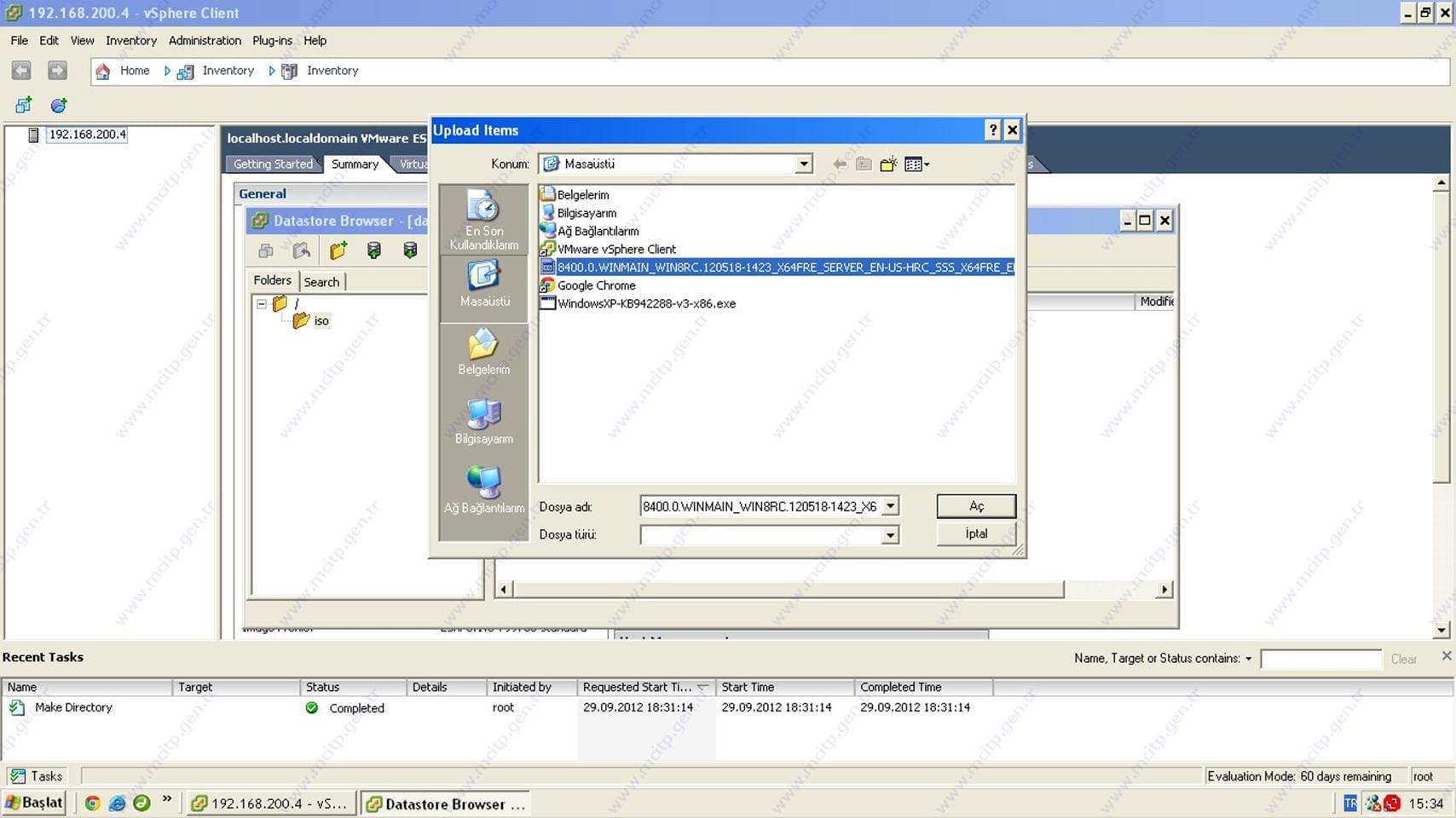Switch to 192.168.200.4 vSphere taskbar button
Screen dimensions: 1456x818
pyautogui.click(x=270, y=804)
